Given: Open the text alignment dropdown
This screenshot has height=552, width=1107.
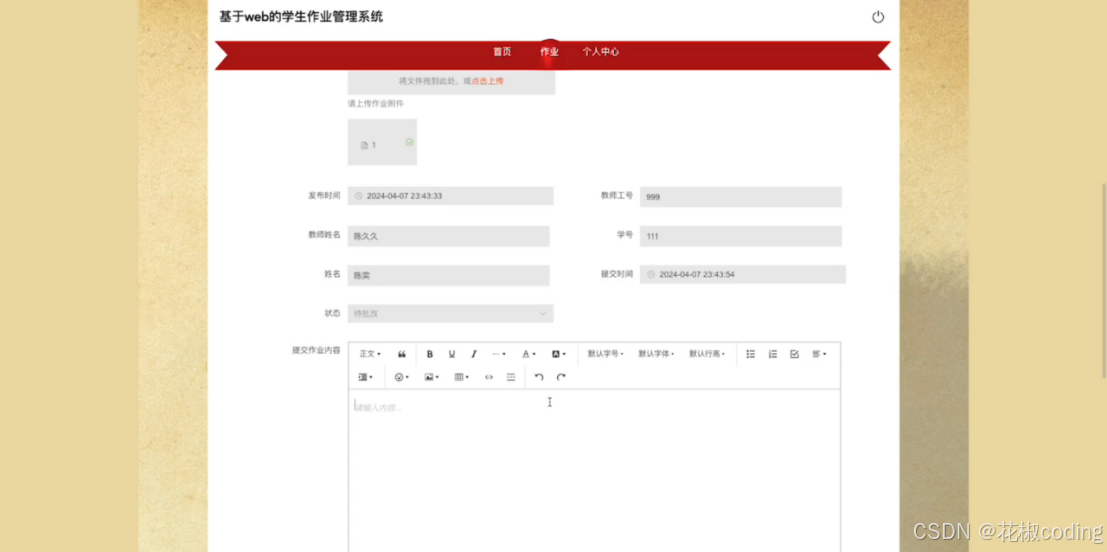Looking at the screenshot, I should 819,354.
